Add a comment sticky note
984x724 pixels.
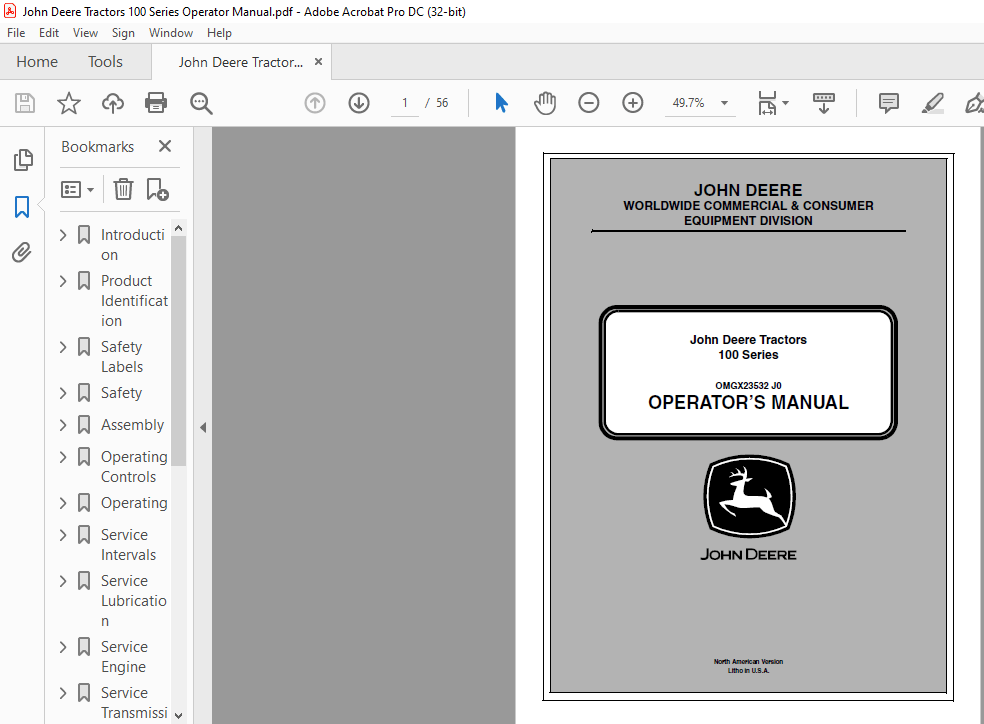tap(889, 103)
